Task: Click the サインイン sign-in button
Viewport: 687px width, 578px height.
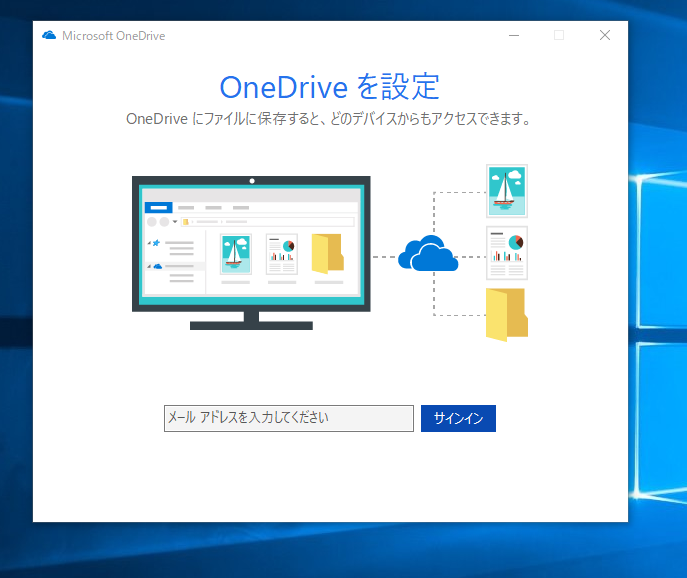Action: (458, 418)
